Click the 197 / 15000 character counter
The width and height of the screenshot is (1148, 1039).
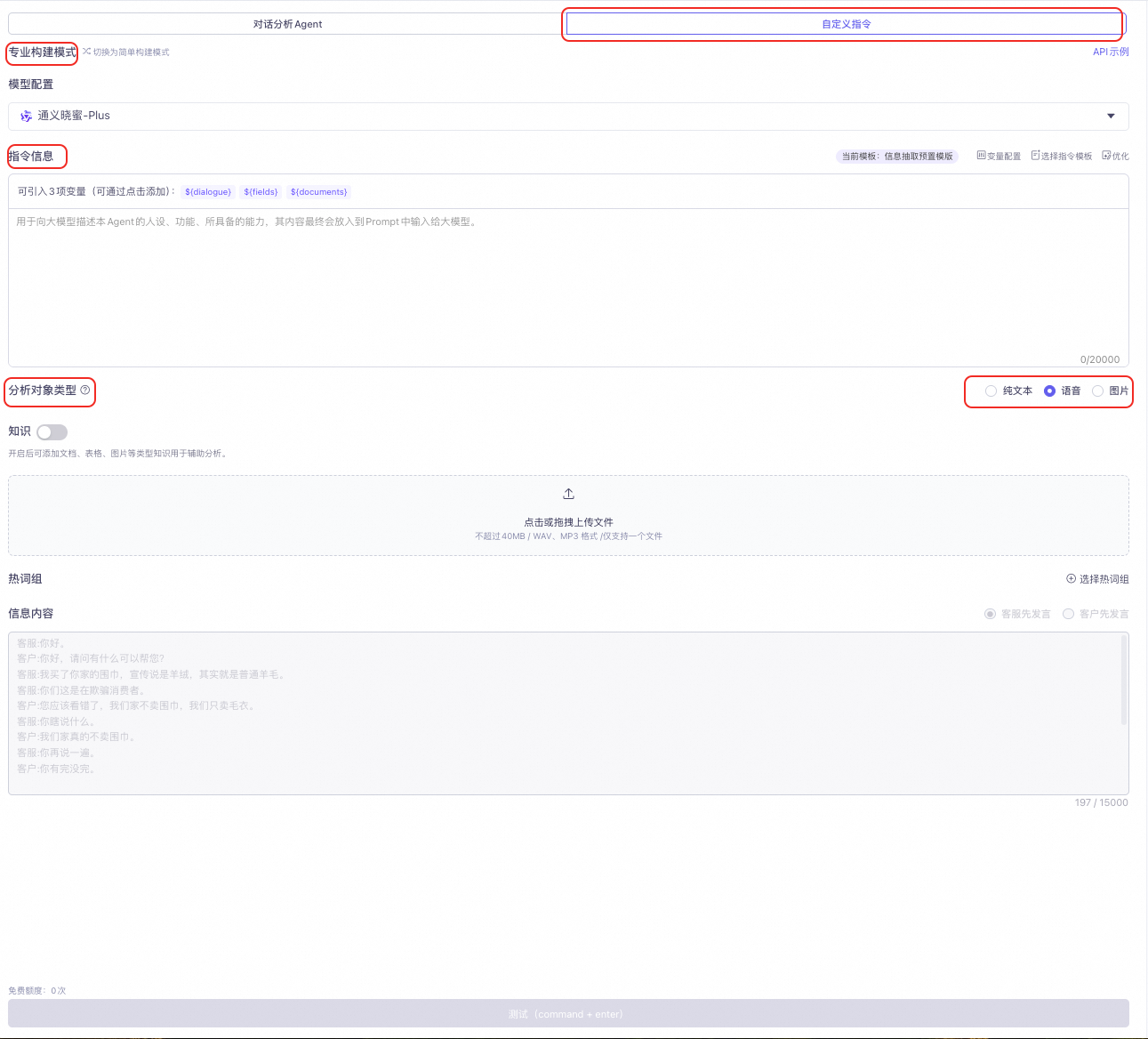pyautogui.click(x=1101, y=802)
